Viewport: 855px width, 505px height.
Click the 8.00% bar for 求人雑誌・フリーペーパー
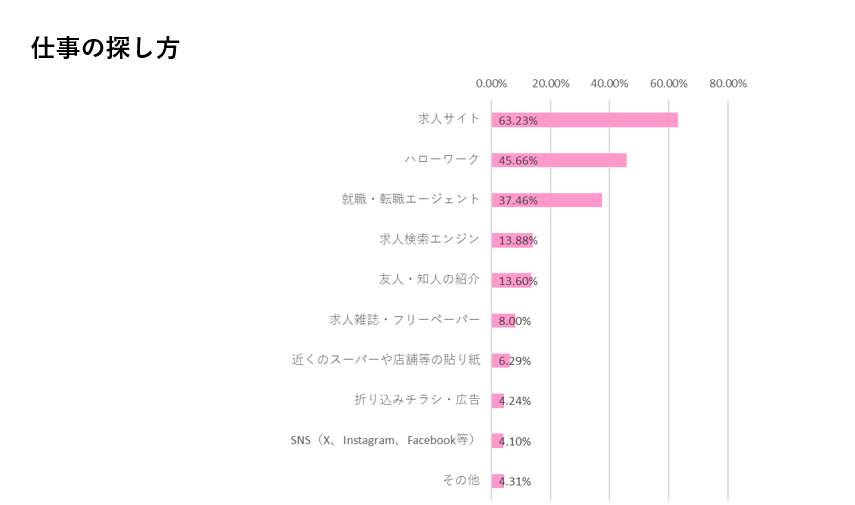coord(503,320)
